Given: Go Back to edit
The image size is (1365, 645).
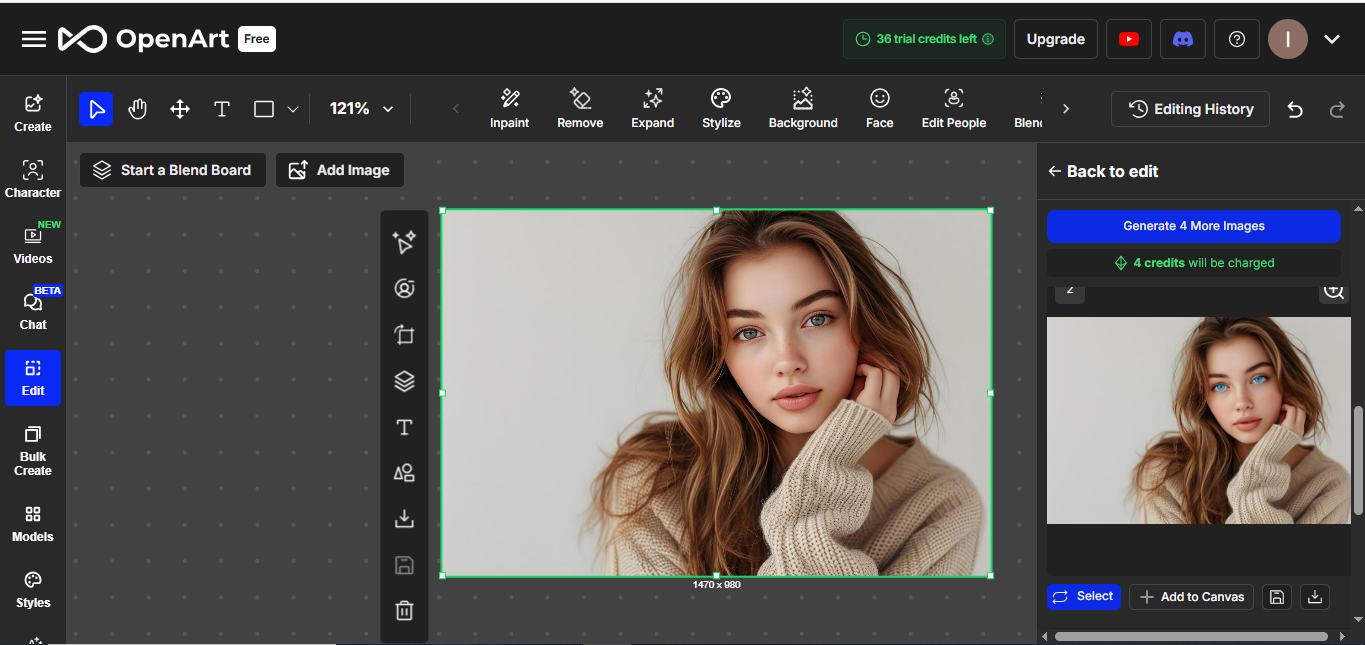Looking at the screenshot, I should coord(1102,171).
